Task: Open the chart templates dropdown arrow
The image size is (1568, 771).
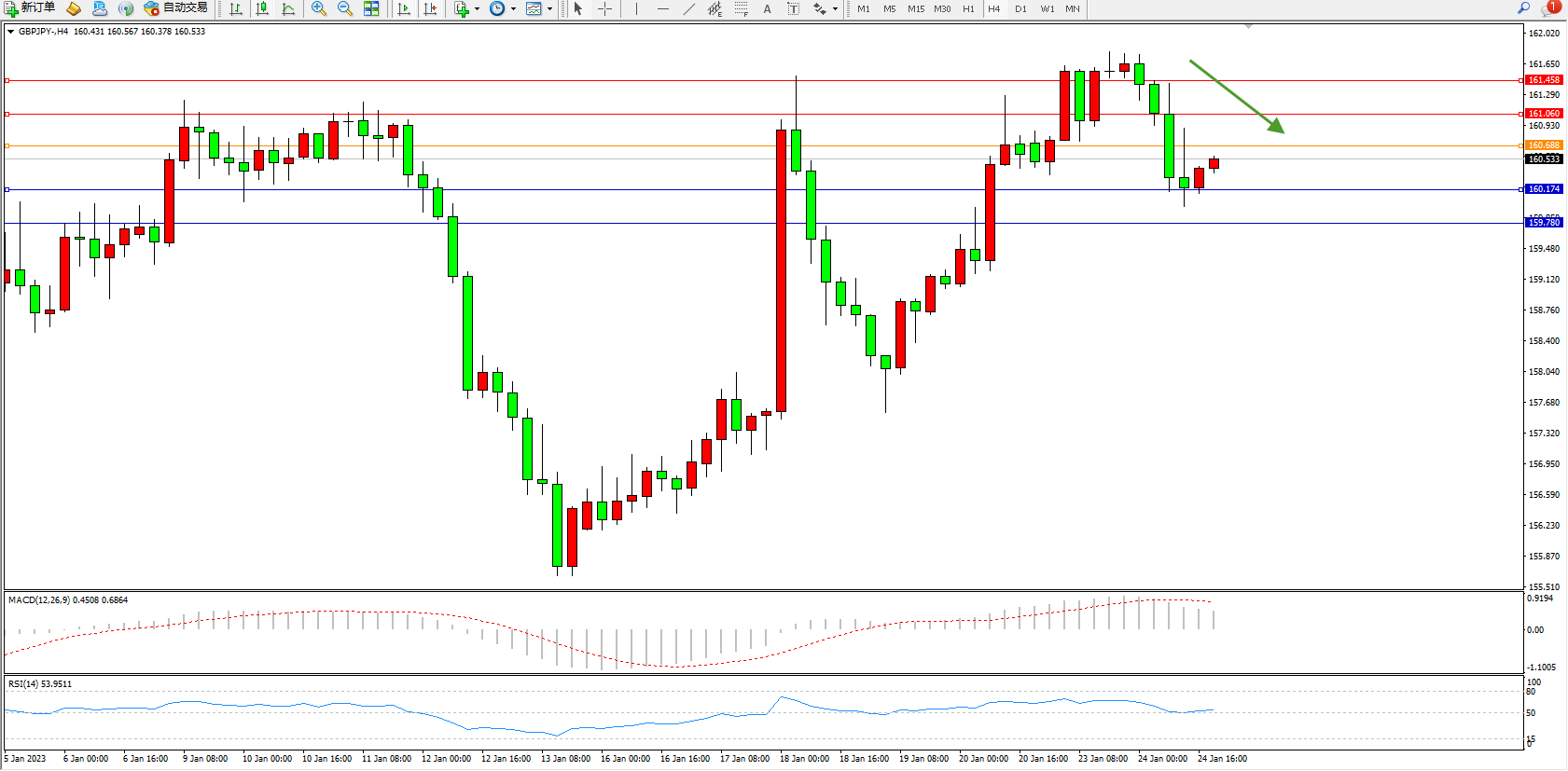Action: point(549,8)
